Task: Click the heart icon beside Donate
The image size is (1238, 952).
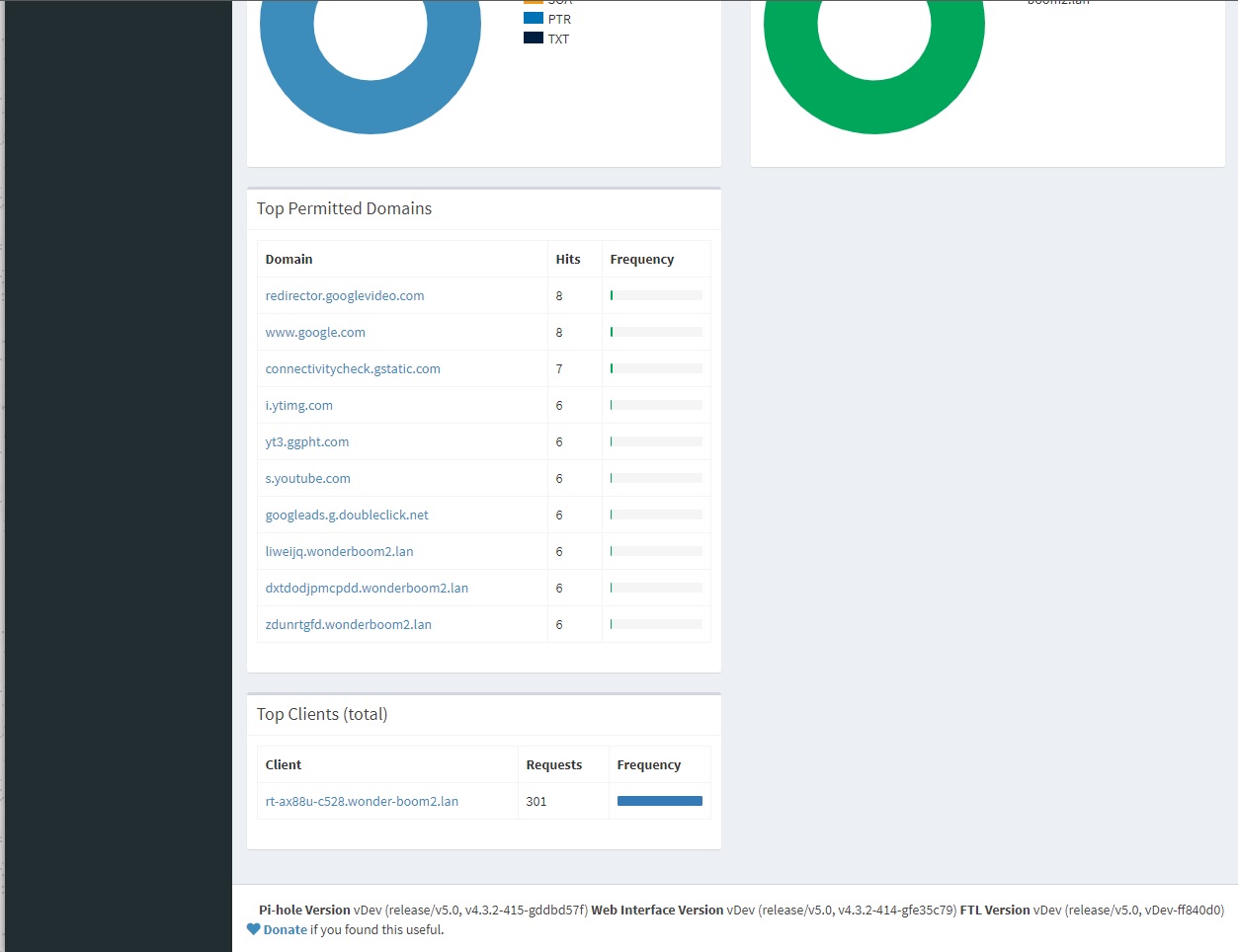Action: point(254,929)
